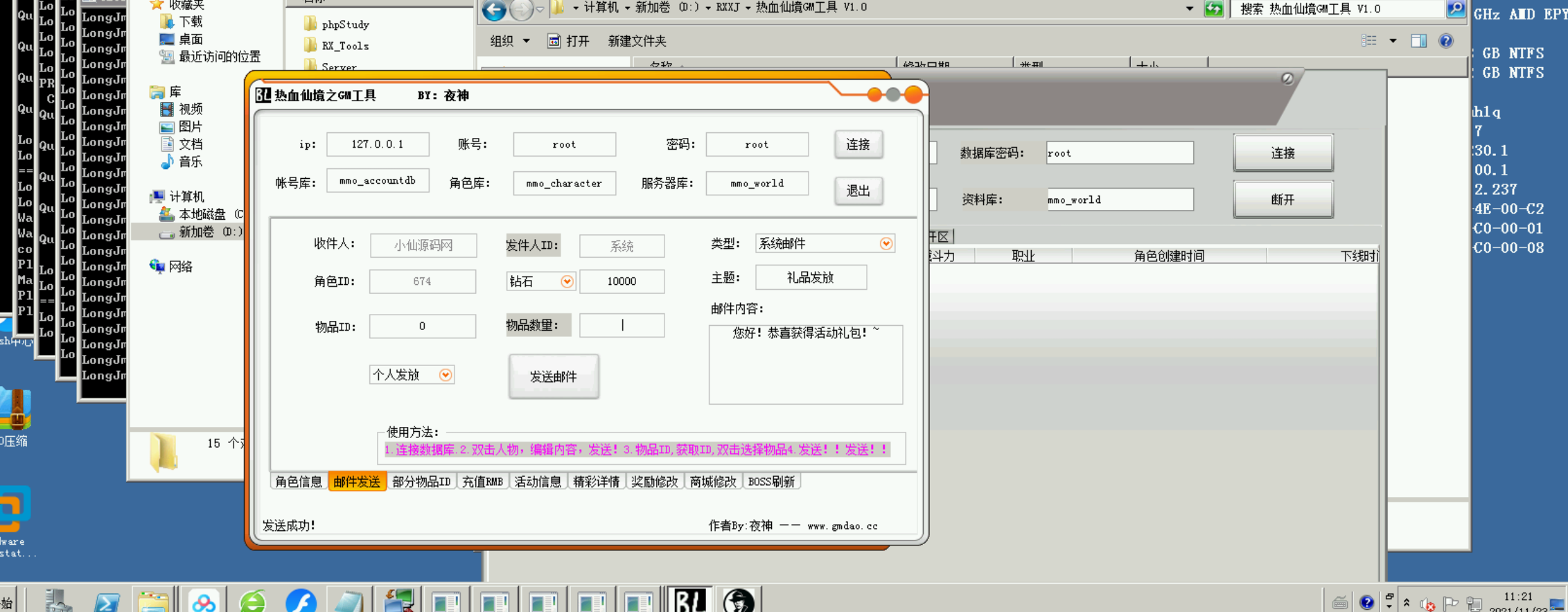This screenshot has width=1568, height=612.
Task: Open 图片 library in Explorer sidebar
Action: click(182, 126)
